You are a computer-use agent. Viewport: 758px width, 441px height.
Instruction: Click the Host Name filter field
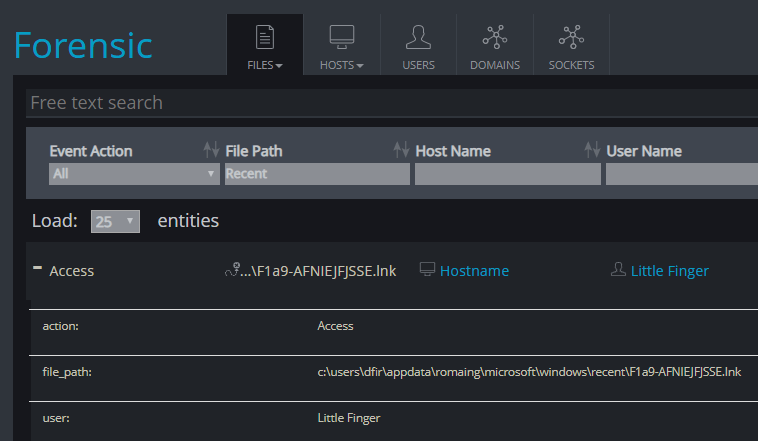coord(508,174)
